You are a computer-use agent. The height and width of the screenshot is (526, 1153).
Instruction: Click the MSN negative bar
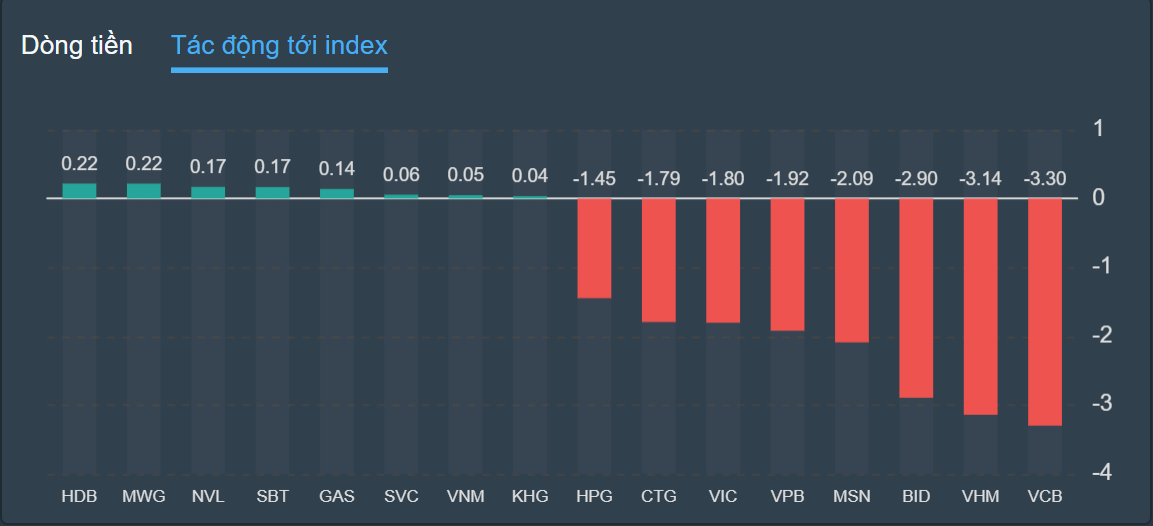(852, 270)
